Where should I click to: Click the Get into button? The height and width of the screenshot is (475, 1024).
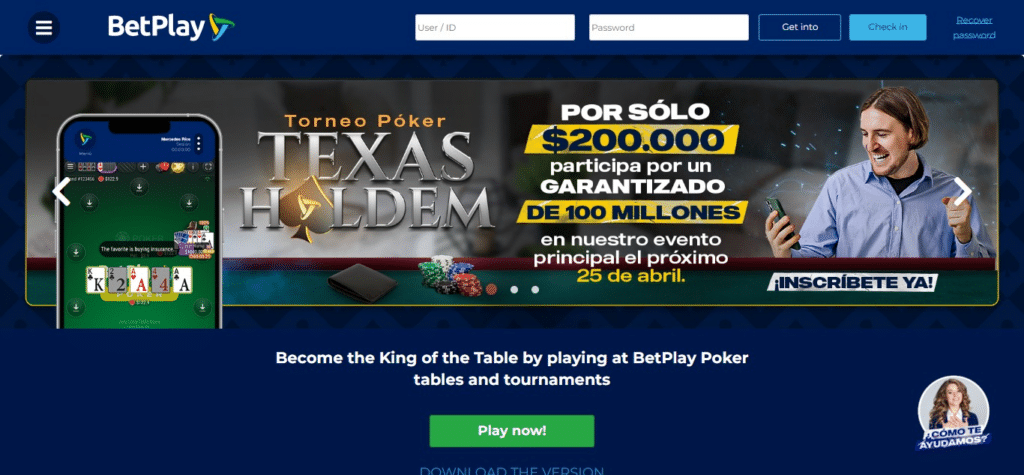point(799,27)
